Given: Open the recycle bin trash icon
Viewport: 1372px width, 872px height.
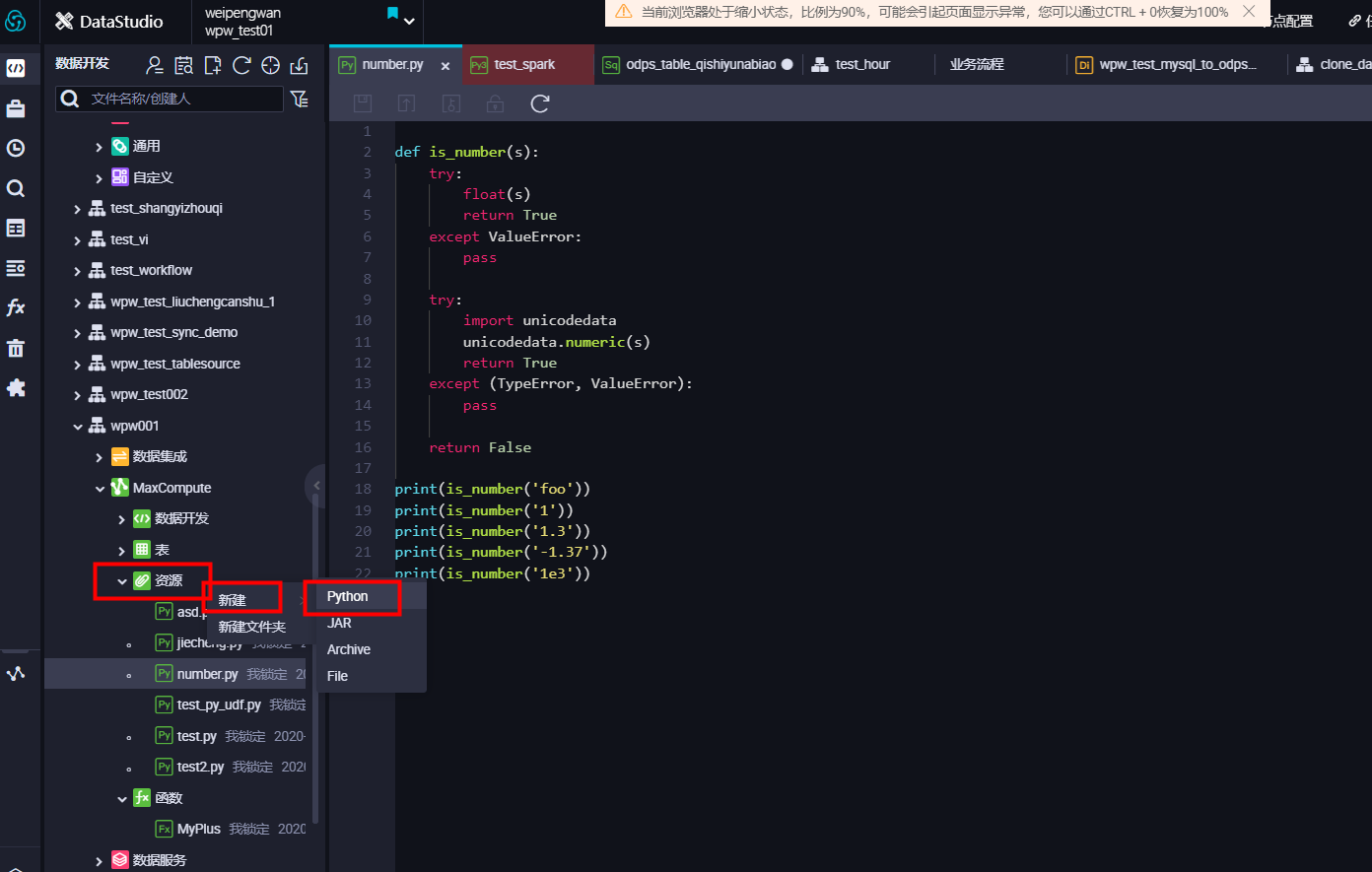Looking at the screenshot, I should pos(16,348).
